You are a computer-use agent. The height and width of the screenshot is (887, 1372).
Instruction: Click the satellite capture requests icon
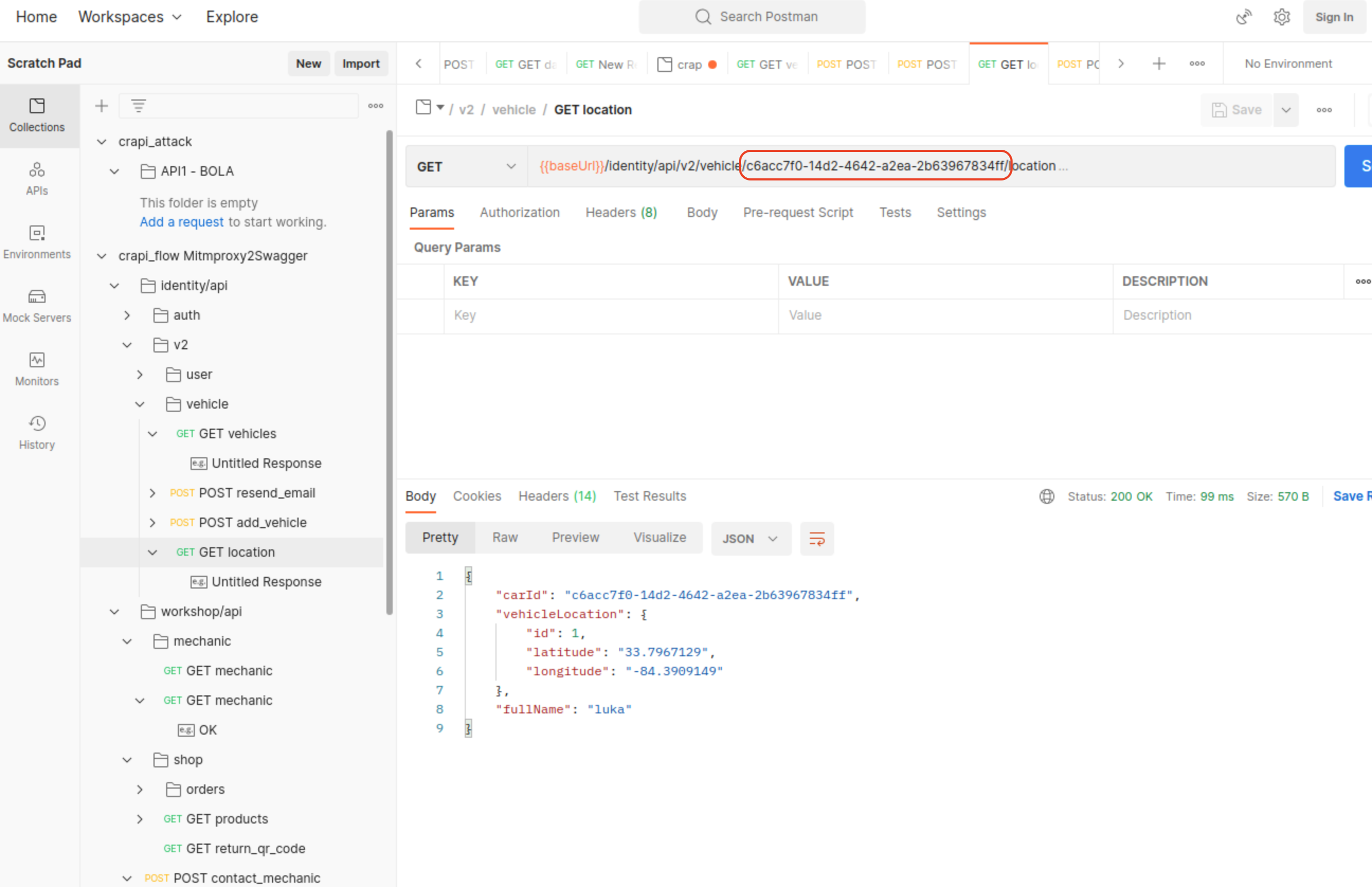click(x=1243, y=17)
